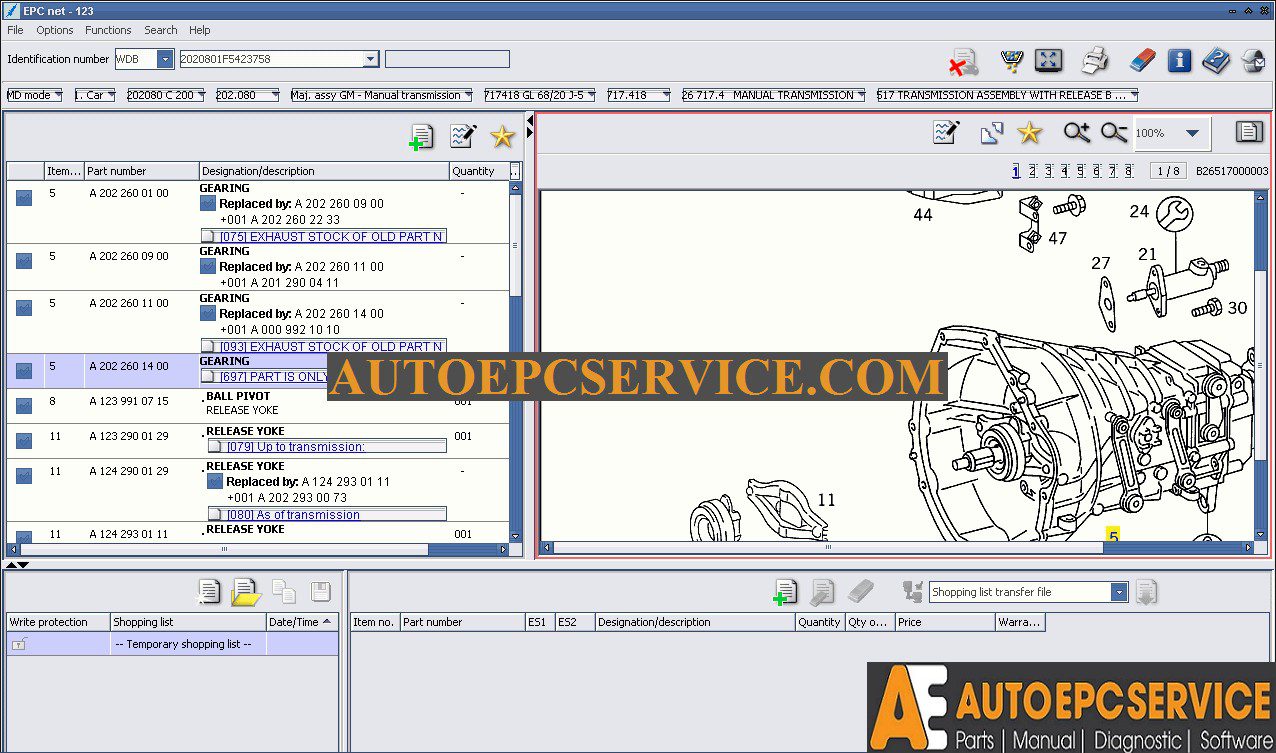Open notes editor in parts list toolbar

[463, 136]
